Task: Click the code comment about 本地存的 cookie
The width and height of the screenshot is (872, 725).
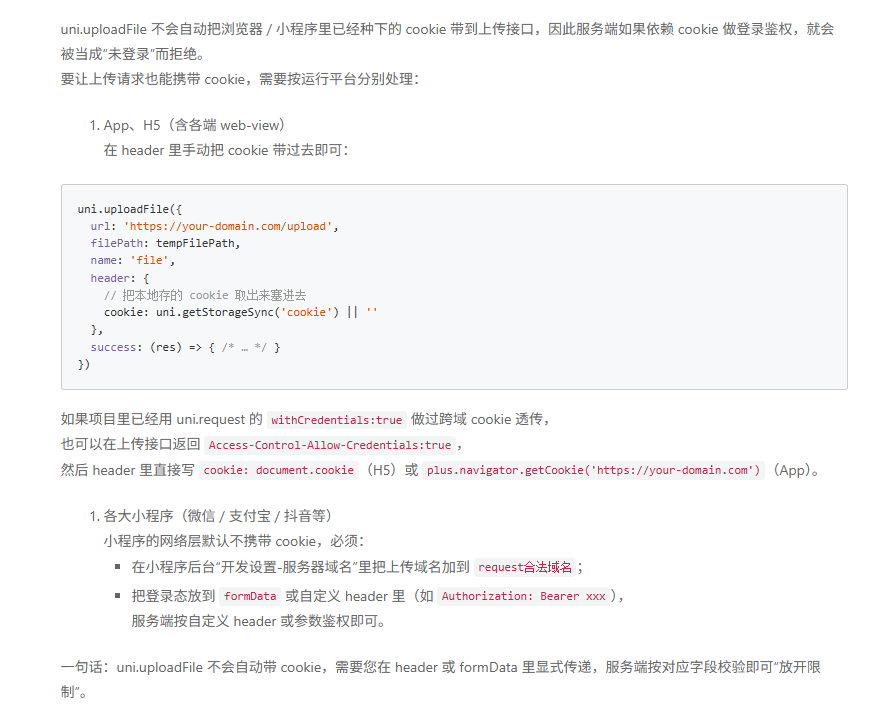Action: coord(205,295)
